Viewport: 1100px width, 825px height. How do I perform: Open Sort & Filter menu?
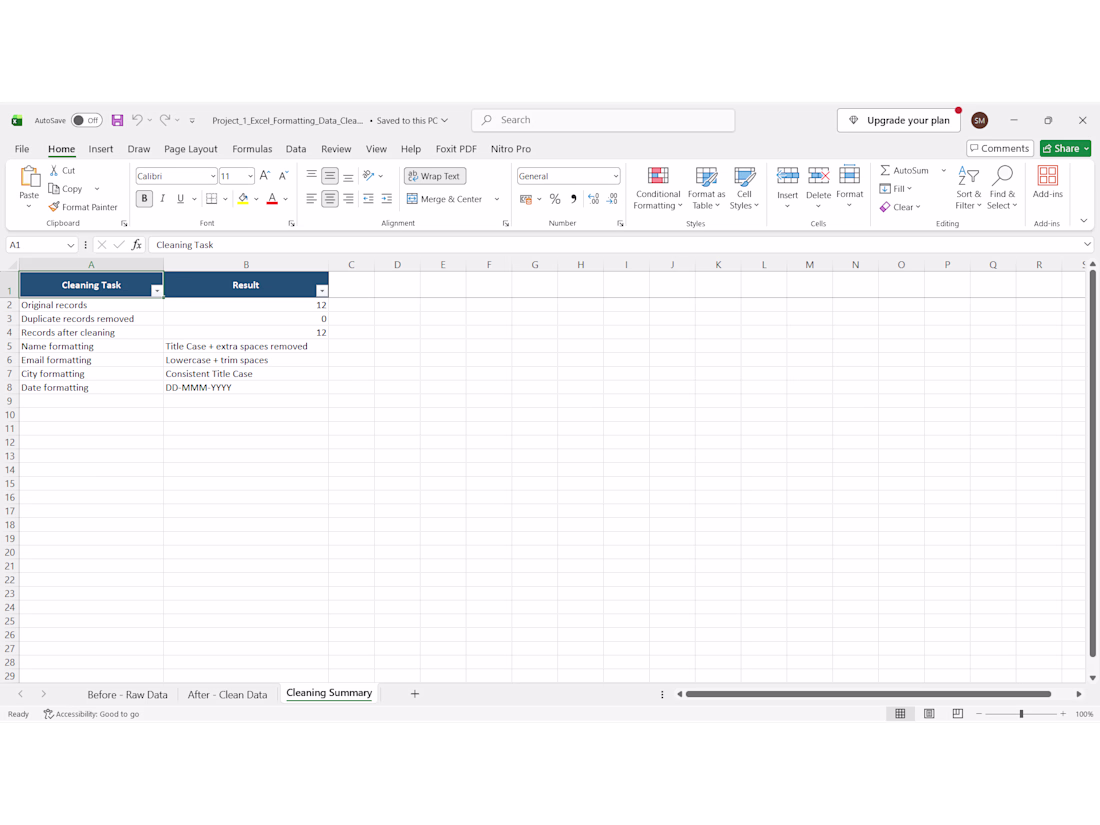point(968,188)
